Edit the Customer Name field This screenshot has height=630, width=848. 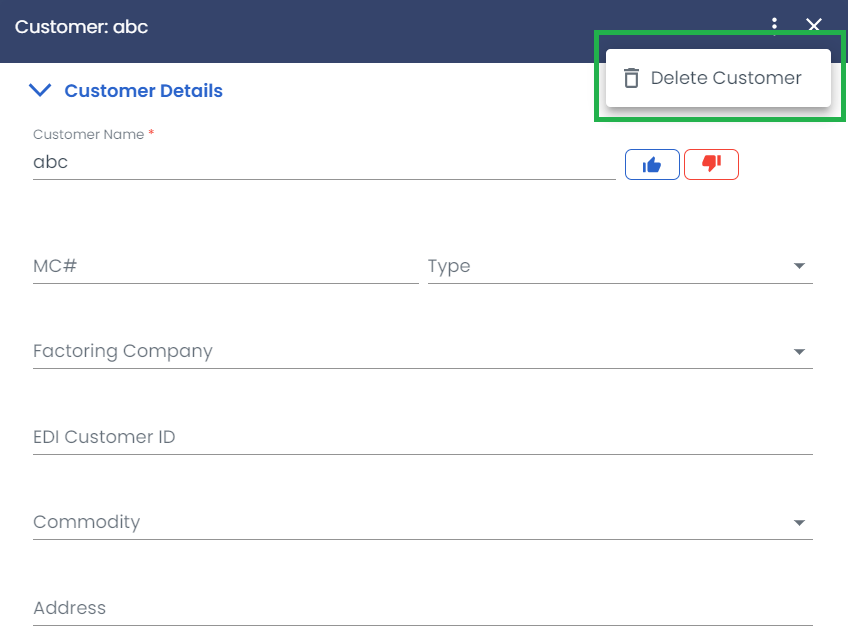(324, 162)
